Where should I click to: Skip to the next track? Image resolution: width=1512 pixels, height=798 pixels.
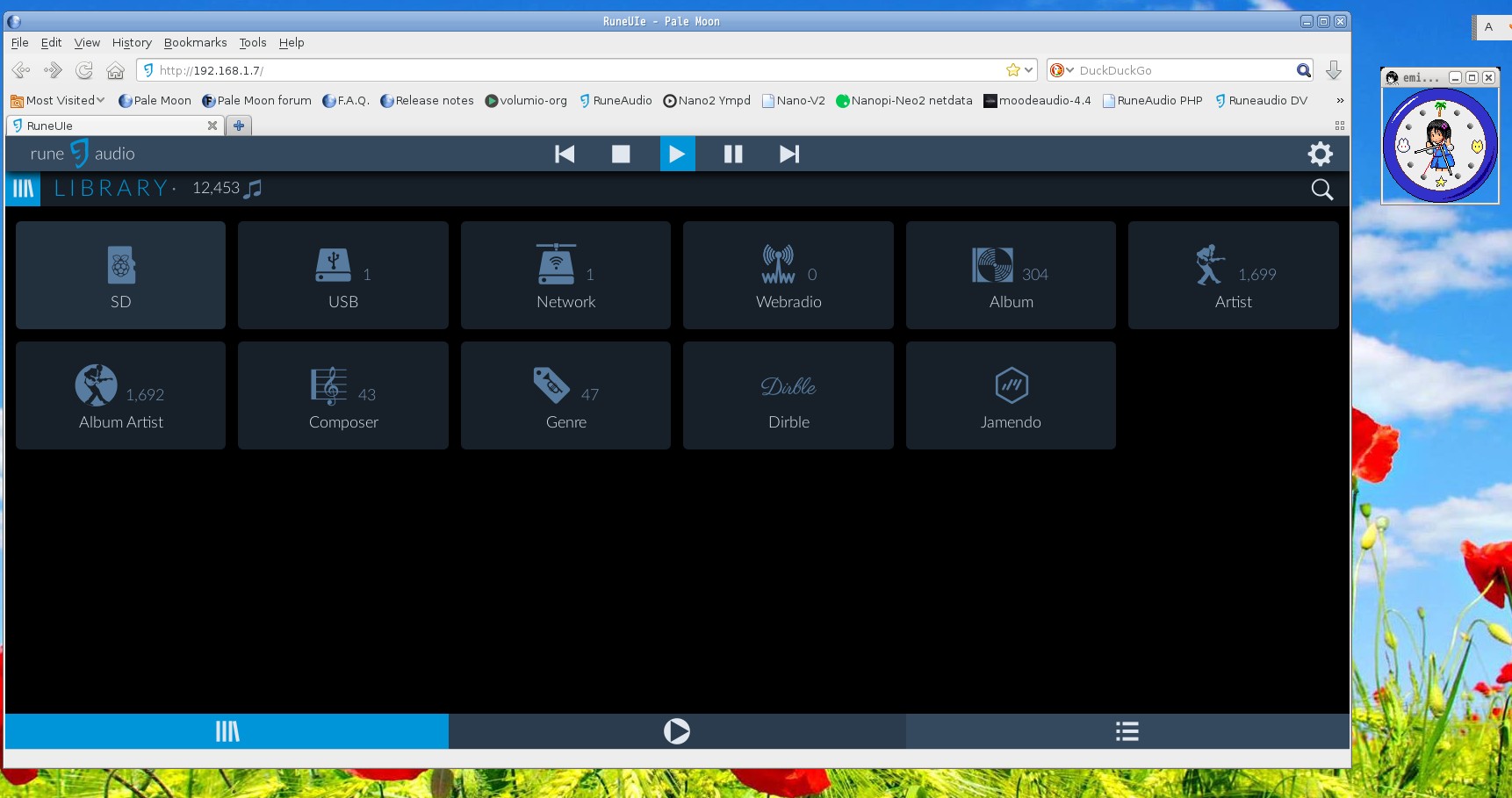click(x=788, y=154)
